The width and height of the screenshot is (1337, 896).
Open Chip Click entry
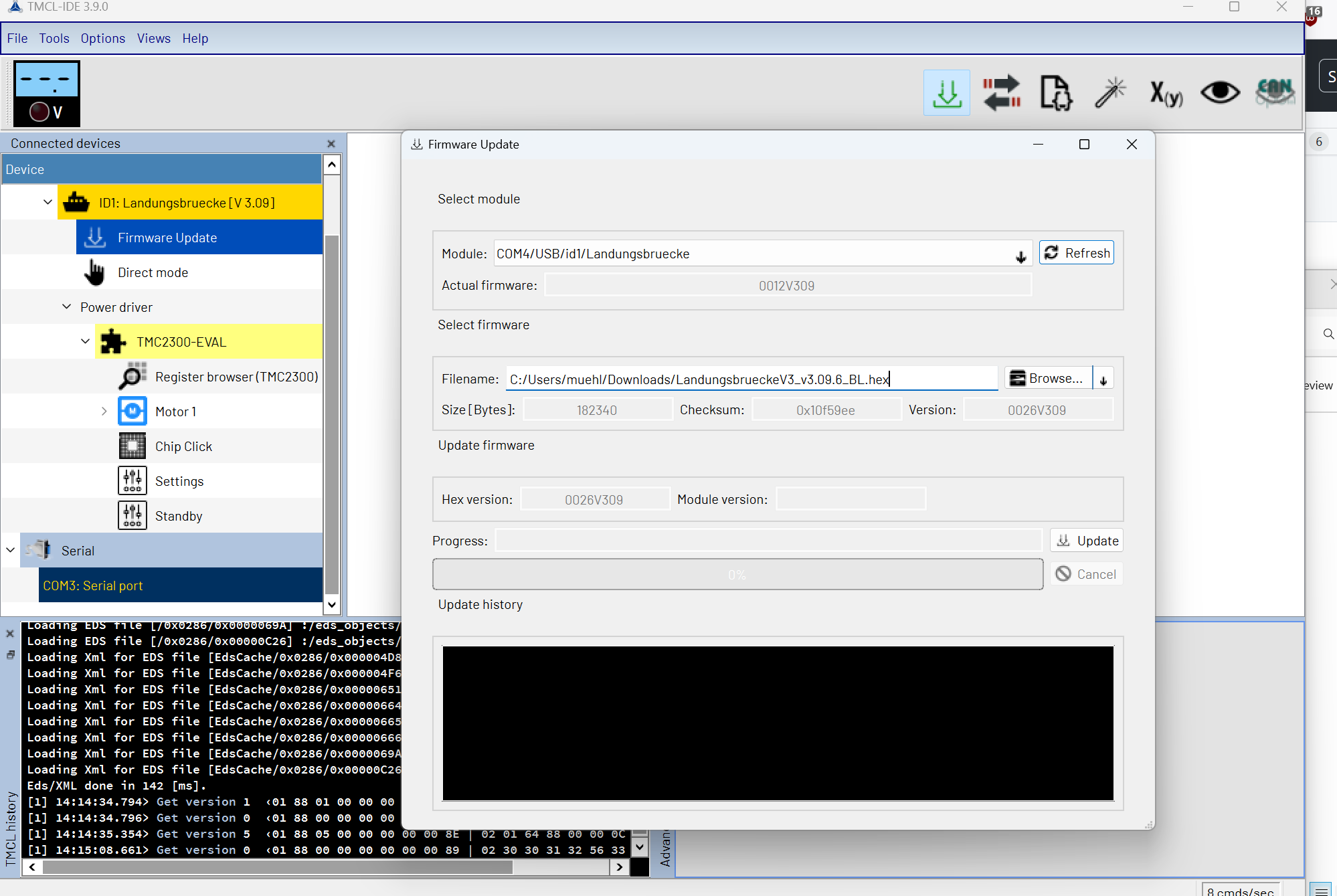(x=183, y=446)
